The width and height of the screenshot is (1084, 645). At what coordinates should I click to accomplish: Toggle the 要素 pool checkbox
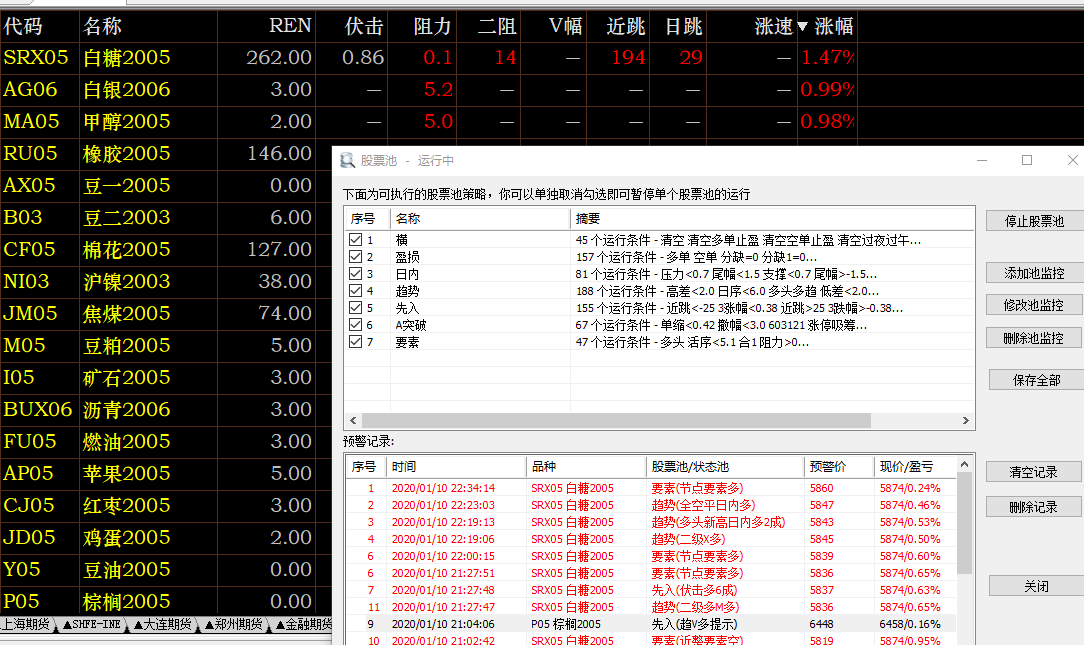[x=355, y=342]
